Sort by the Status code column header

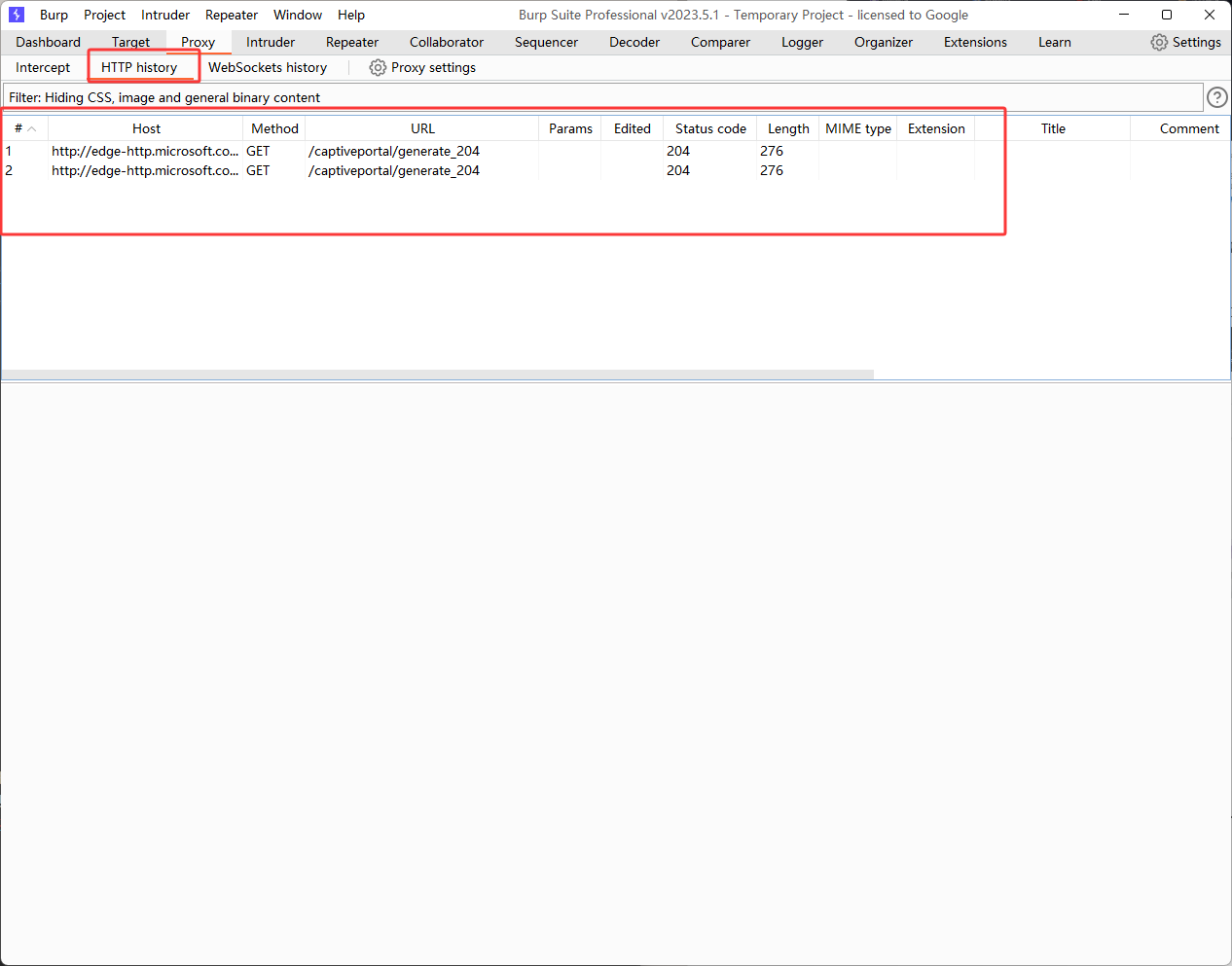(710, 128)
